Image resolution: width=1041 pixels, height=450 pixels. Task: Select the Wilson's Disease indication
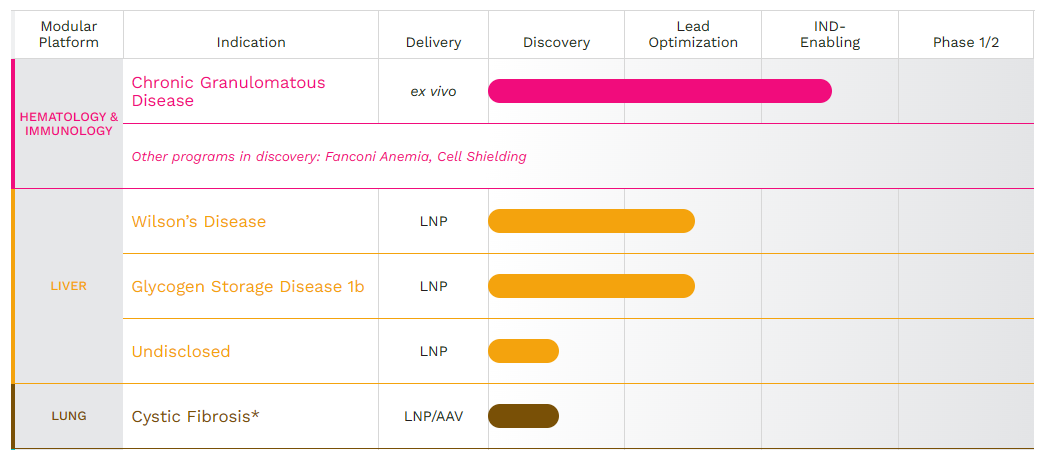[x=199, y=221]
